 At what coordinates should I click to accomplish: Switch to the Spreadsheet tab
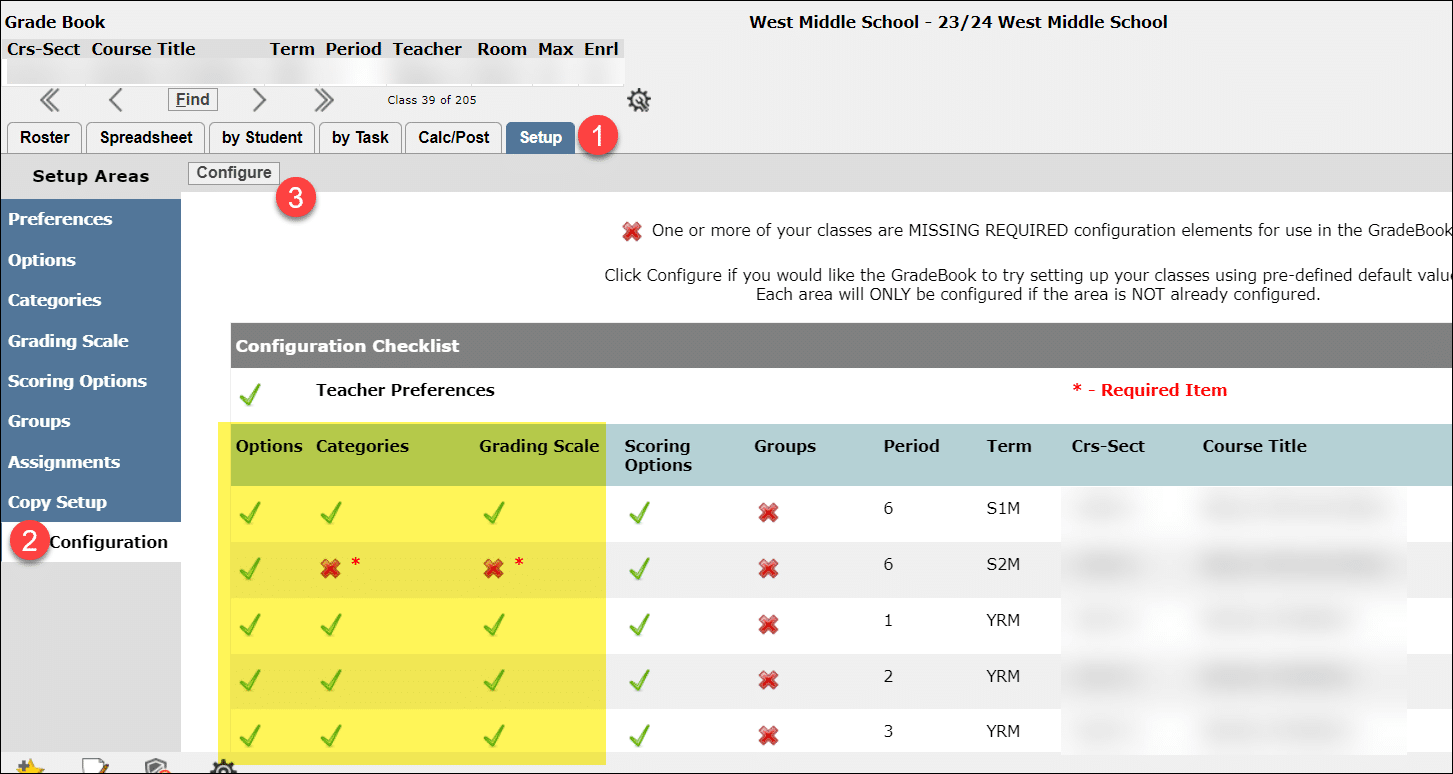(146, 138)
